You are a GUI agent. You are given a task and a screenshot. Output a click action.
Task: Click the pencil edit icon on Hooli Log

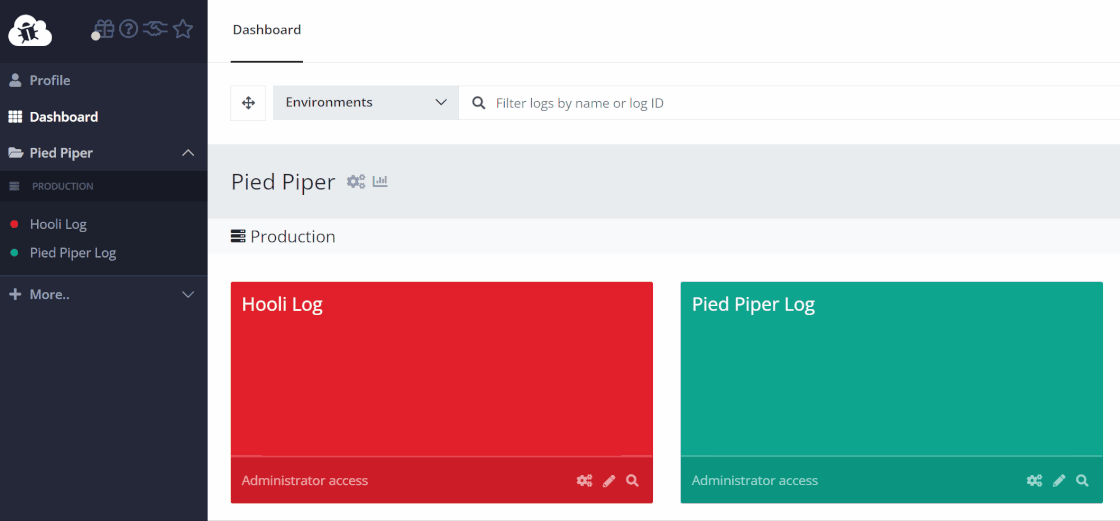[x=609, y=481]
